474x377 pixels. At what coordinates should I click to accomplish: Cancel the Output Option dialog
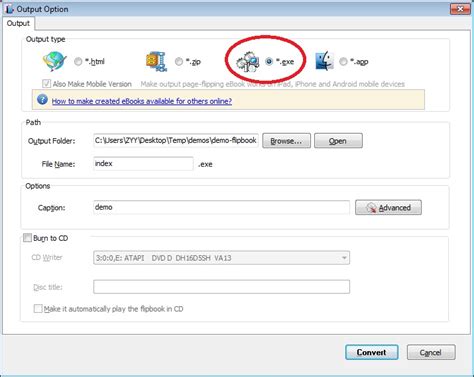[x=431, y=352]
